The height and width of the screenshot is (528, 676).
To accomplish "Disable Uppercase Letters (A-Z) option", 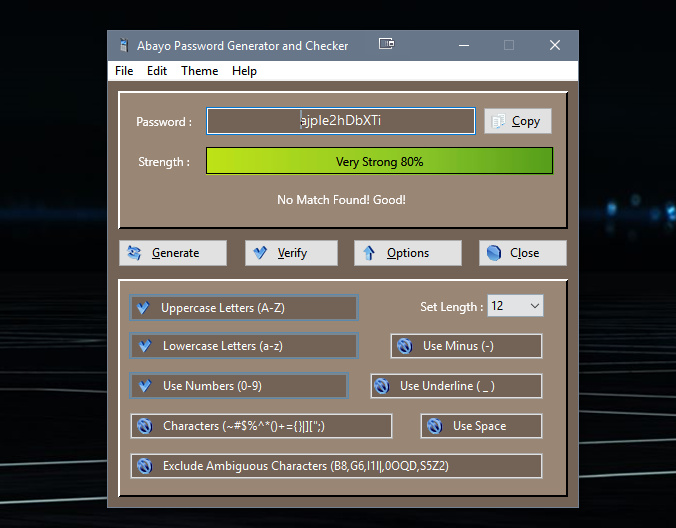I will pos(244,308).
